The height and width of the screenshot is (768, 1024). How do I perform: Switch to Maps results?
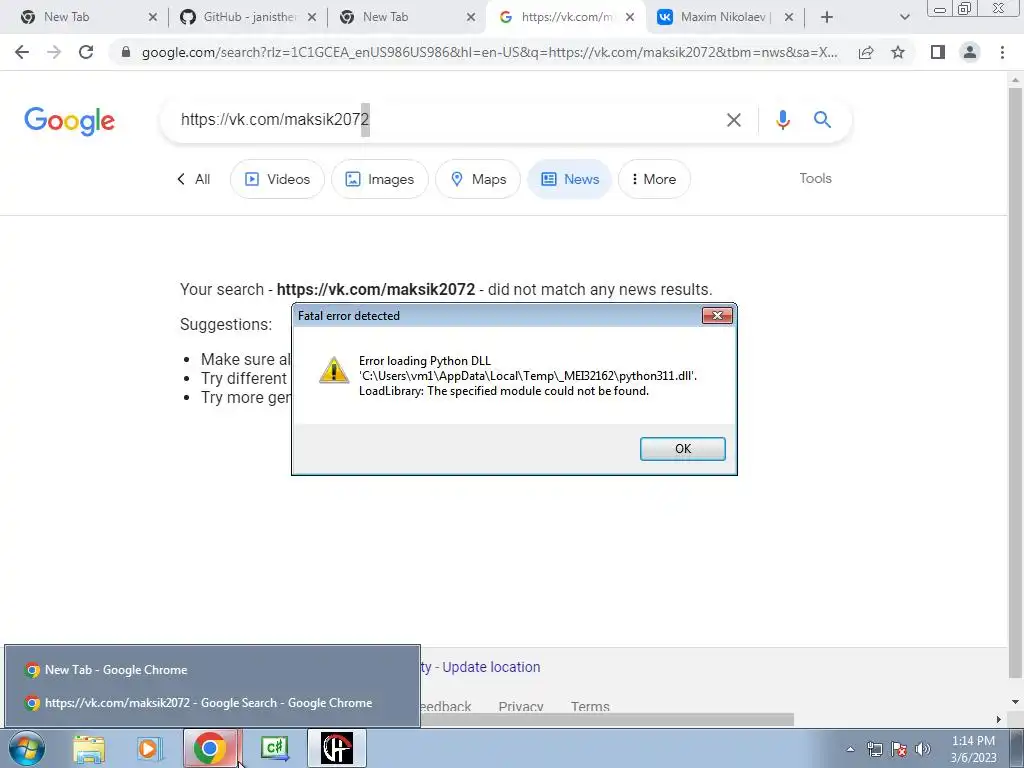click(478, 179)
